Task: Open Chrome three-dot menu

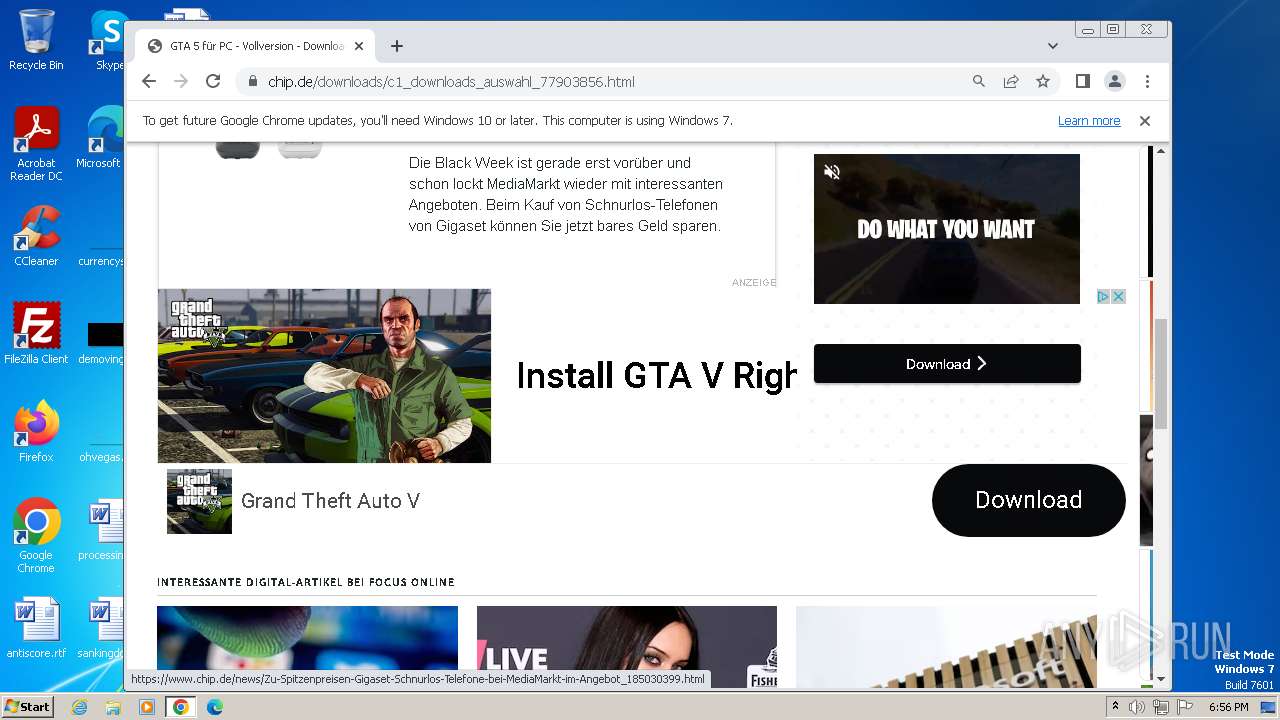Action: pyautogui.click(x=1147, y=82)
